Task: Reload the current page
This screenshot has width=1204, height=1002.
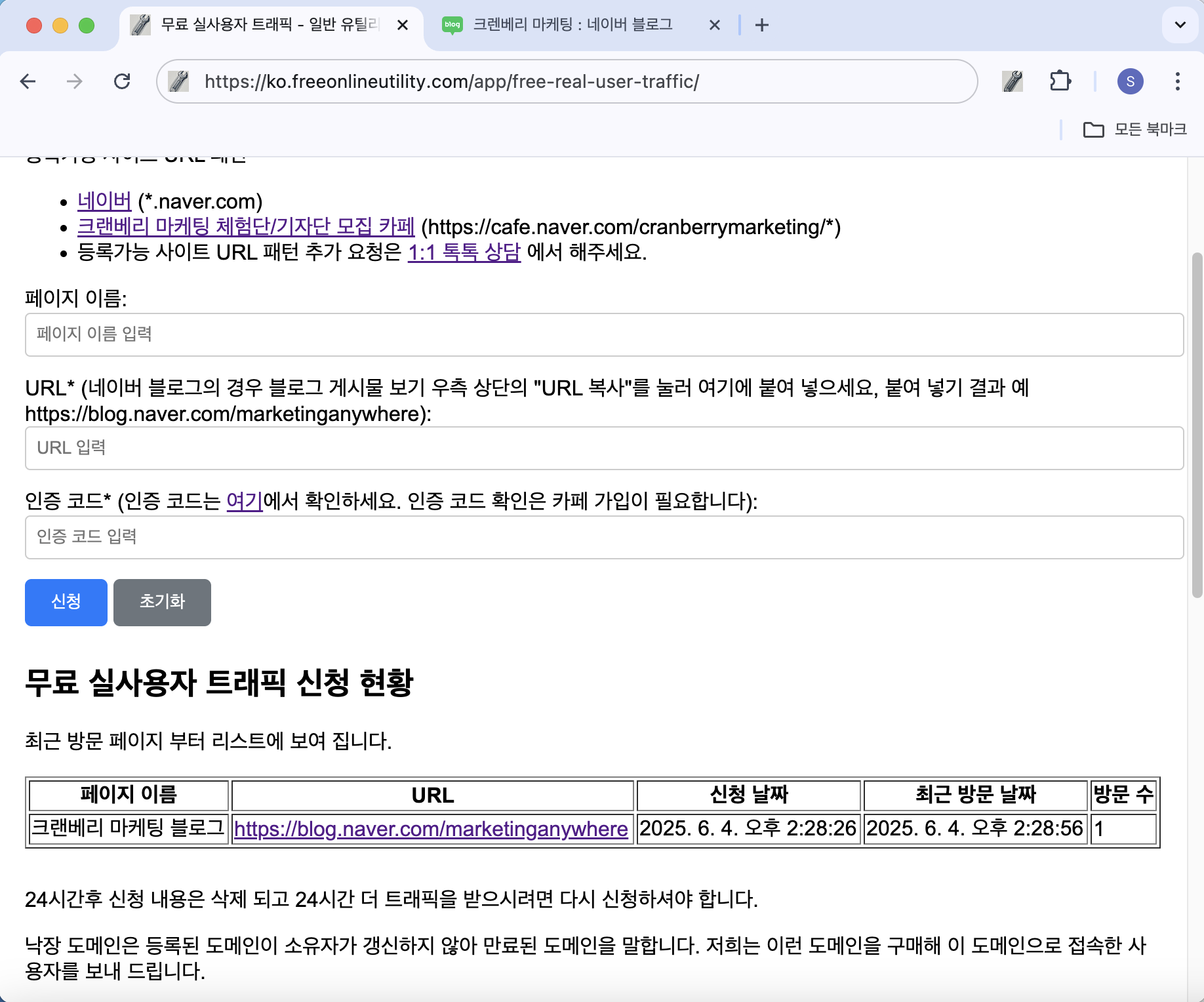Action: 122,81
